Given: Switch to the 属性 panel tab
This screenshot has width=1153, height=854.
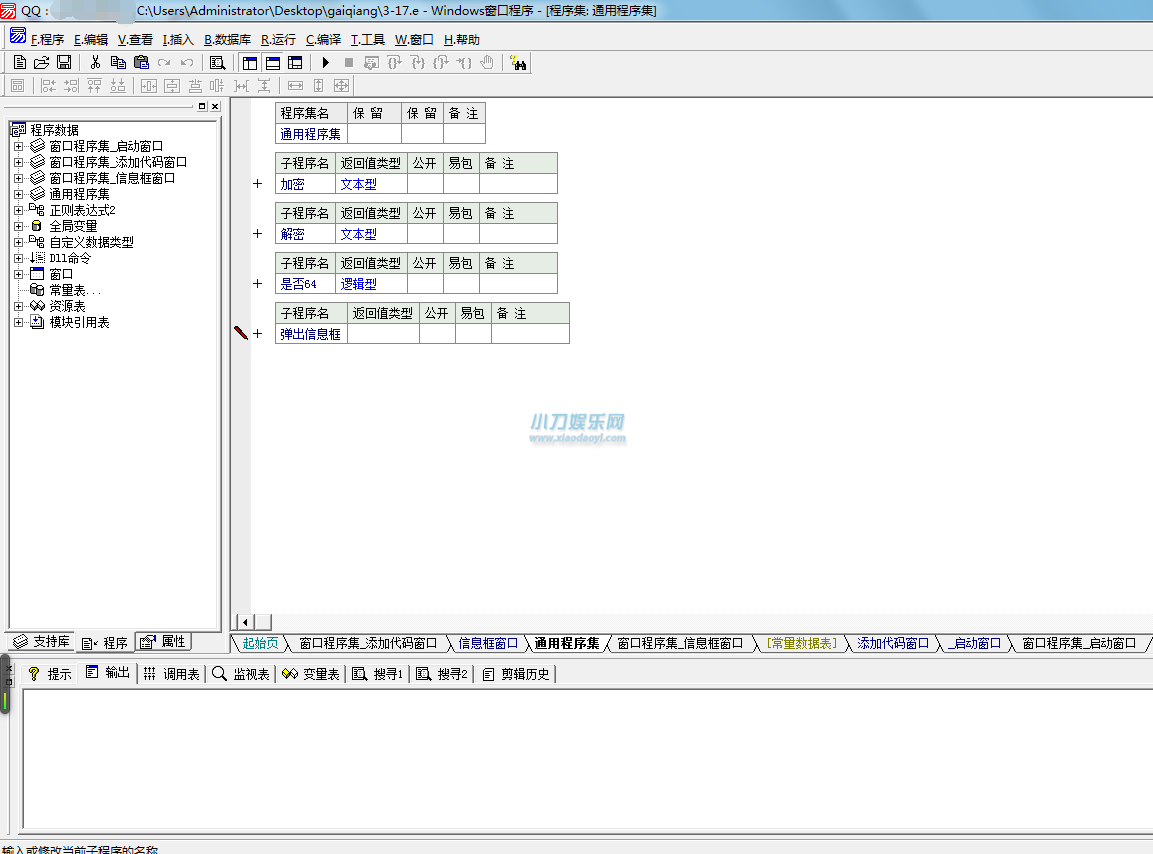Looking at the screenshot, I should [163, 642].
